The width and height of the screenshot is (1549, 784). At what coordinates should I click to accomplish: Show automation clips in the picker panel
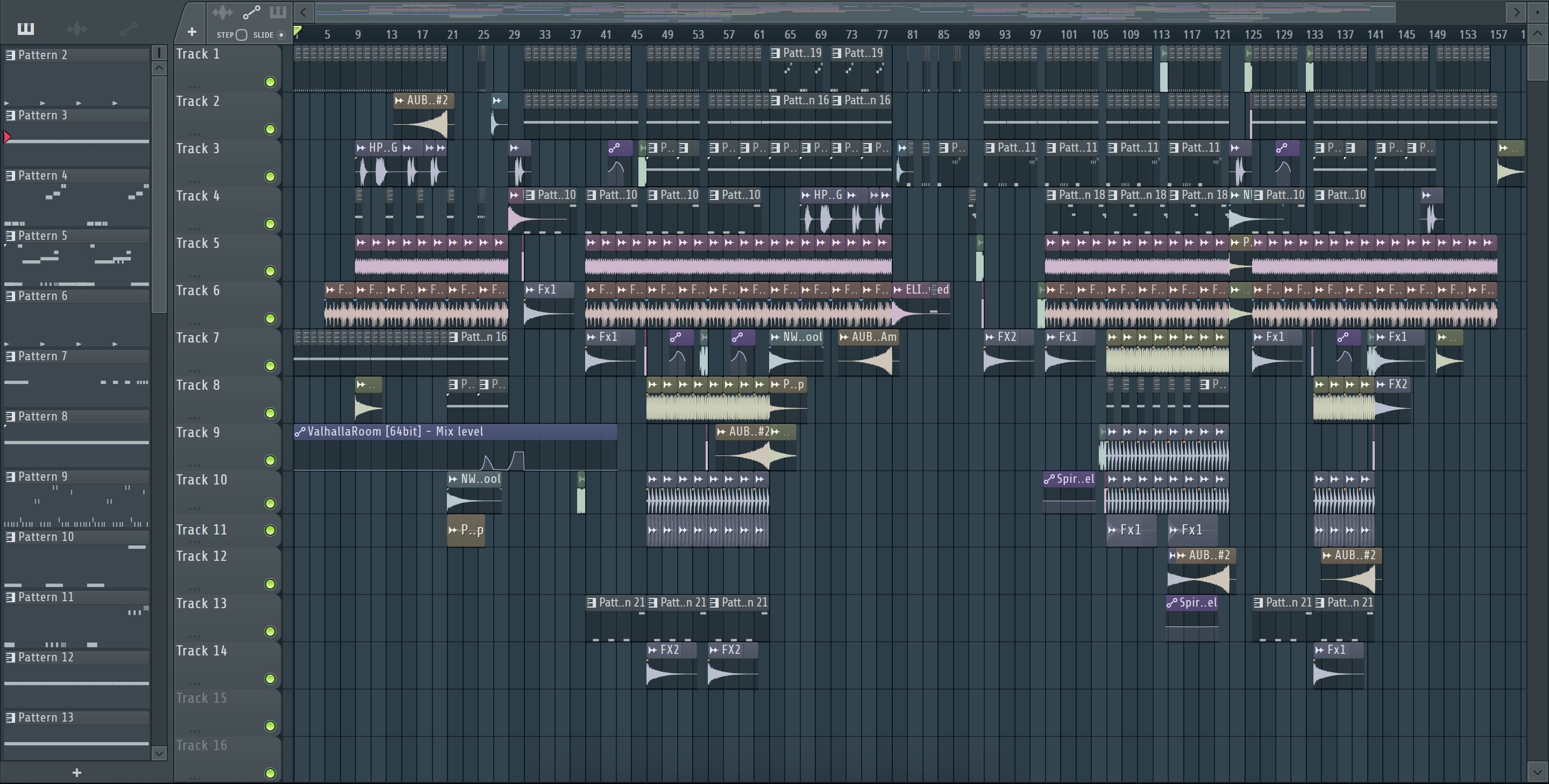[128, 28]
